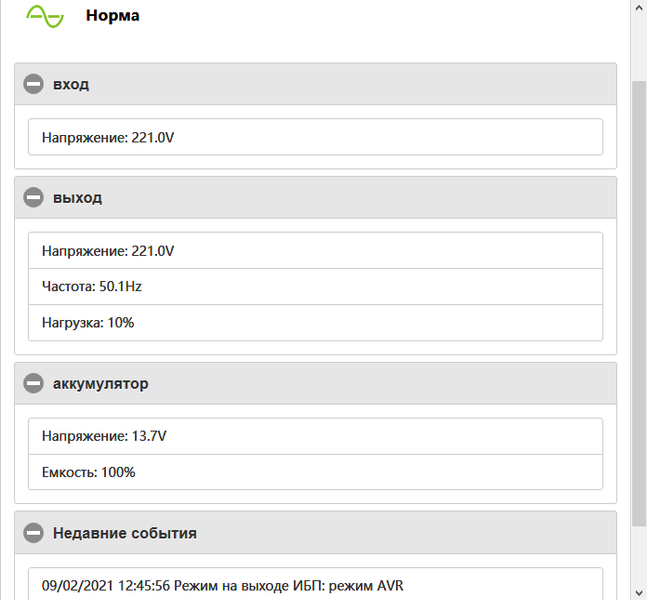Image resolution: width=647 pixels, height=600 pixels.
Task: Open the 09/02/2021 12:45:56 AVR event entry
Action: (315, 585)
